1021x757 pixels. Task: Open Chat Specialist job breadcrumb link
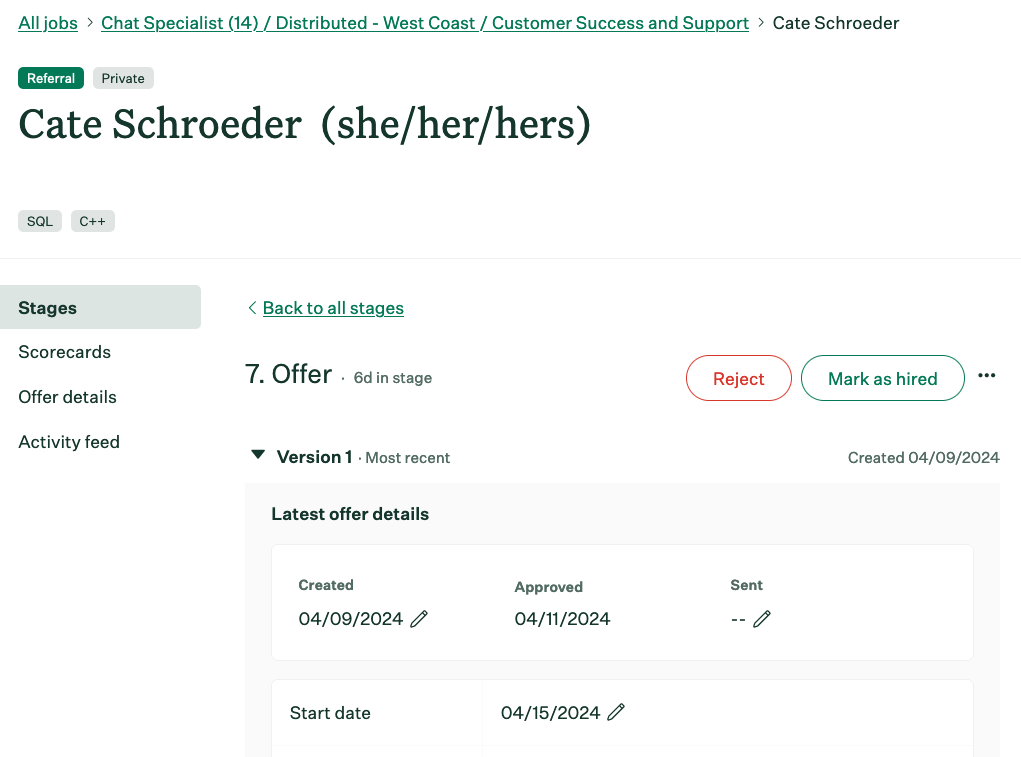coord(425,23)
